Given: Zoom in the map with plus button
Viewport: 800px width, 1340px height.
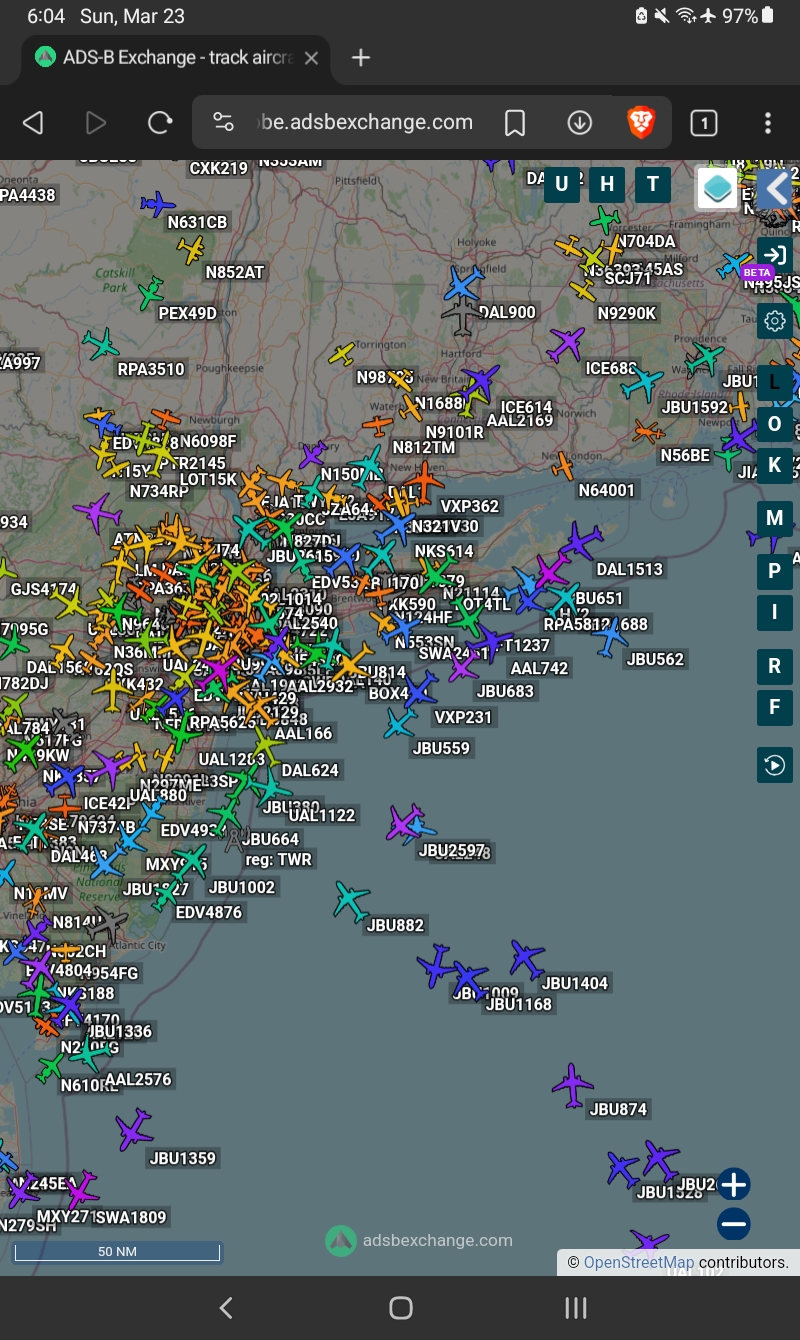Looking at the screenshot, I should [x=734, y=1185].
